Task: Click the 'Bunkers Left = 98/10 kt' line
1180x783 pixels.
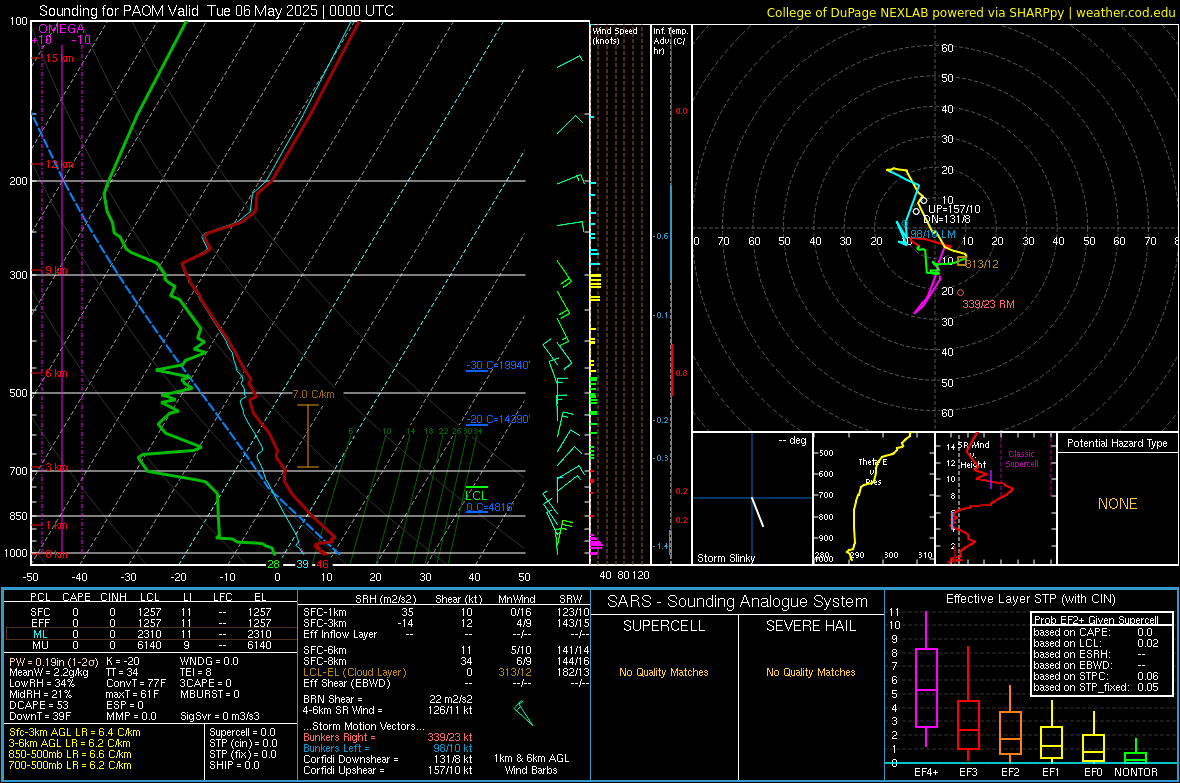Action: tap(388, 748)
